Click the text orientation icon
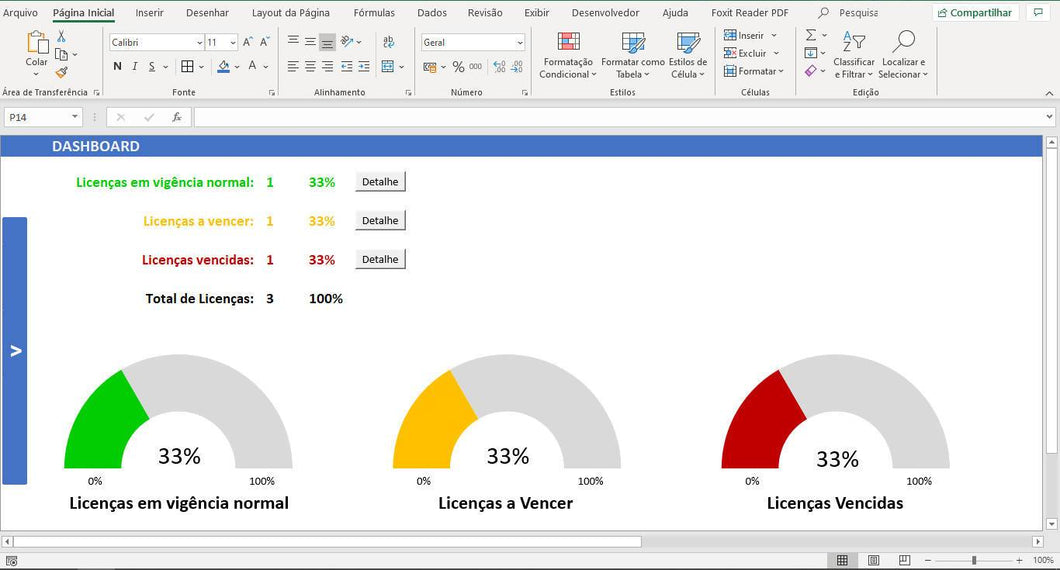The height and width of the screenshot is (570, 1060). pos(347,42)
